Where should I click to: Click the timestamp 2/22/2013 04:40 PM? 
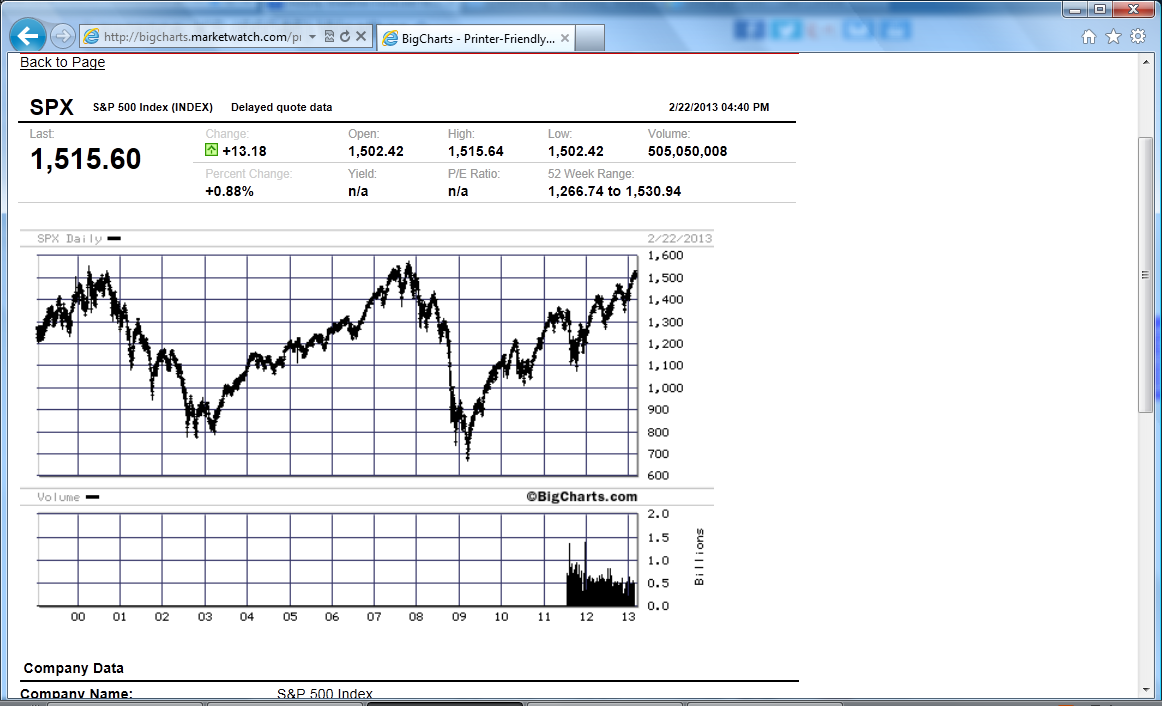[x=719, y=107]
